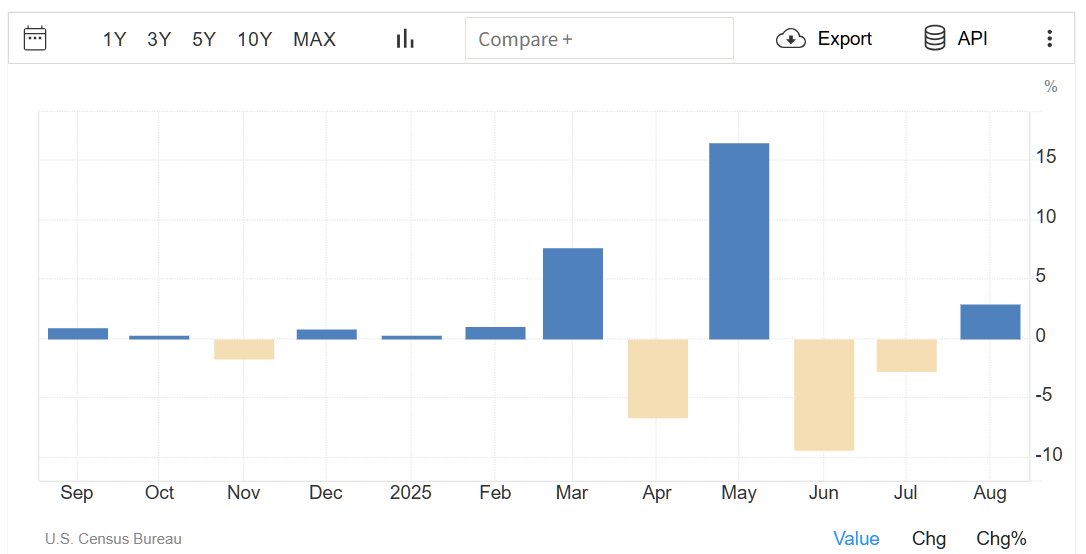Viewport: 1086px width, 554px height.
Task: Switch to the 5Y time range
Action: (x=204, y=40)
